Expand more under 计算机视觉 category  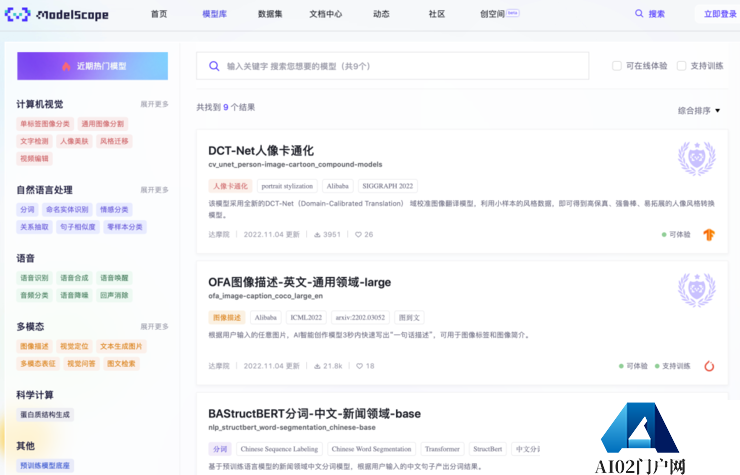pos(154,104)
